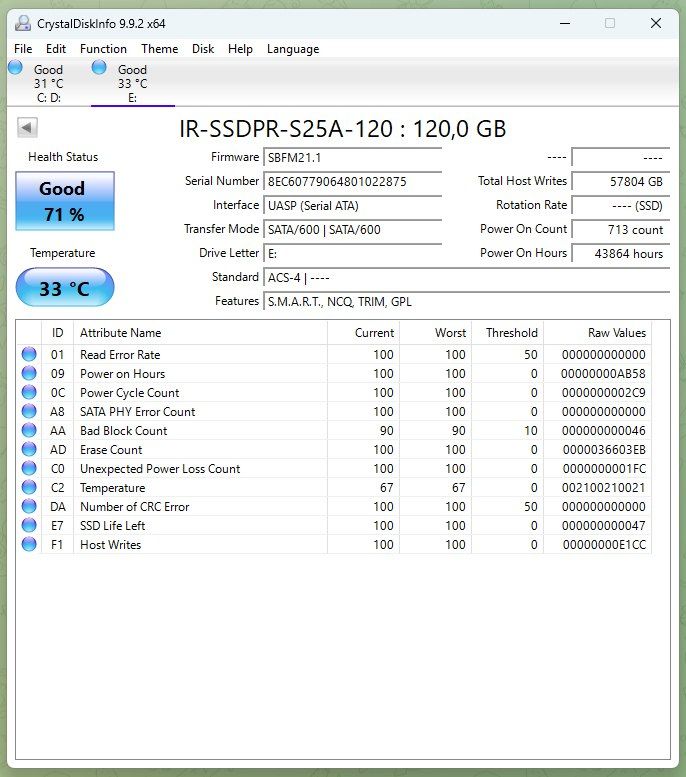
Task: Open the File menu
Action: [x=23, y=49]
